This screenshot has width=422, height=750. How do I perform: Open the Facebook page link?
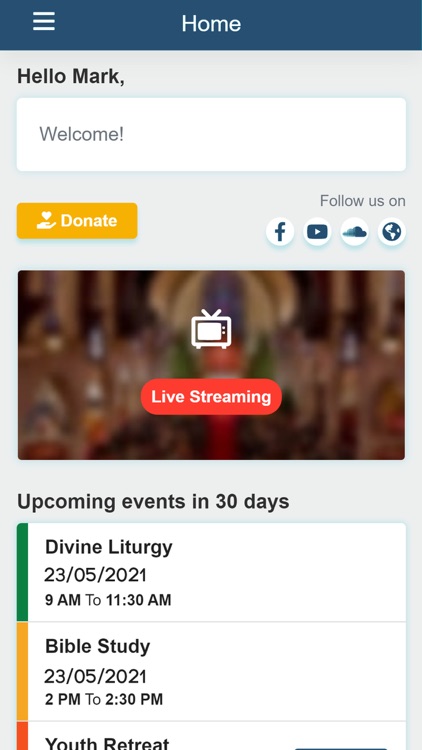tap(280, 232)
